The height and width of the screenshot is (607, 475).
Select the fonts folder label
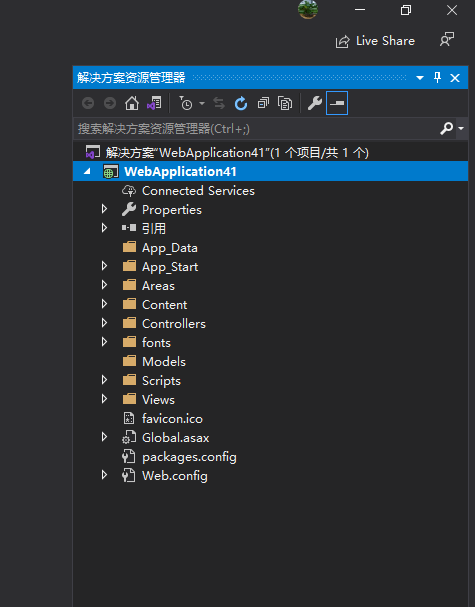pos(156,343)
